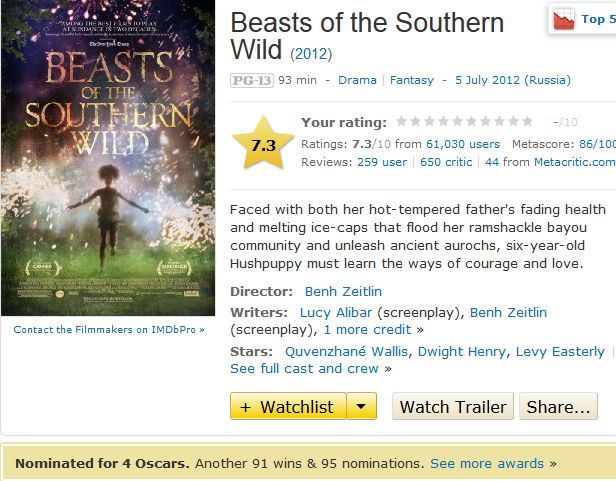
Task: Select the Drama genre link
Action: point(357,80)
